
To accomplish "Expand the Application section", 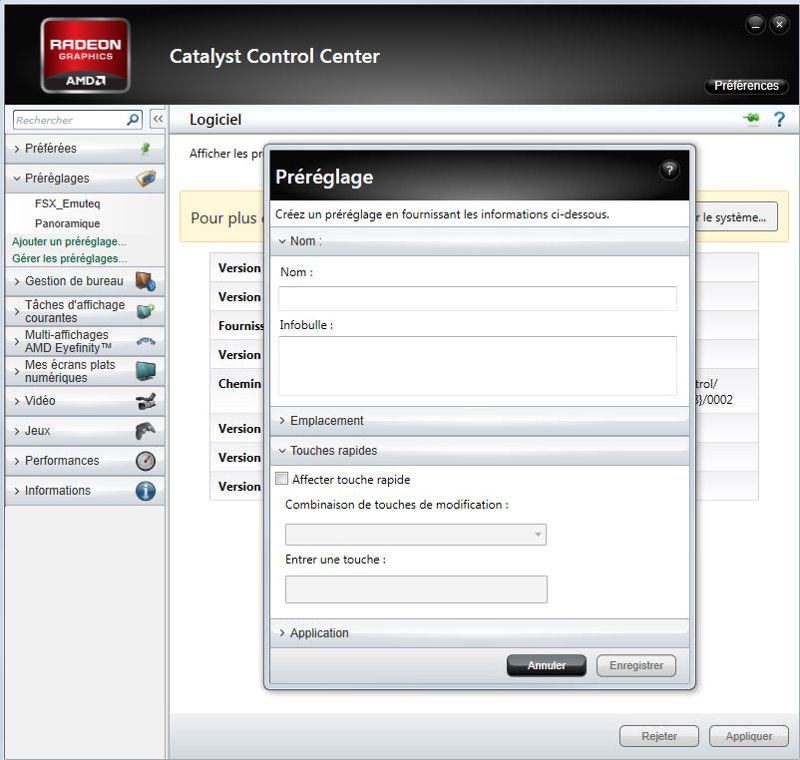I will click(x=480, y=633).
